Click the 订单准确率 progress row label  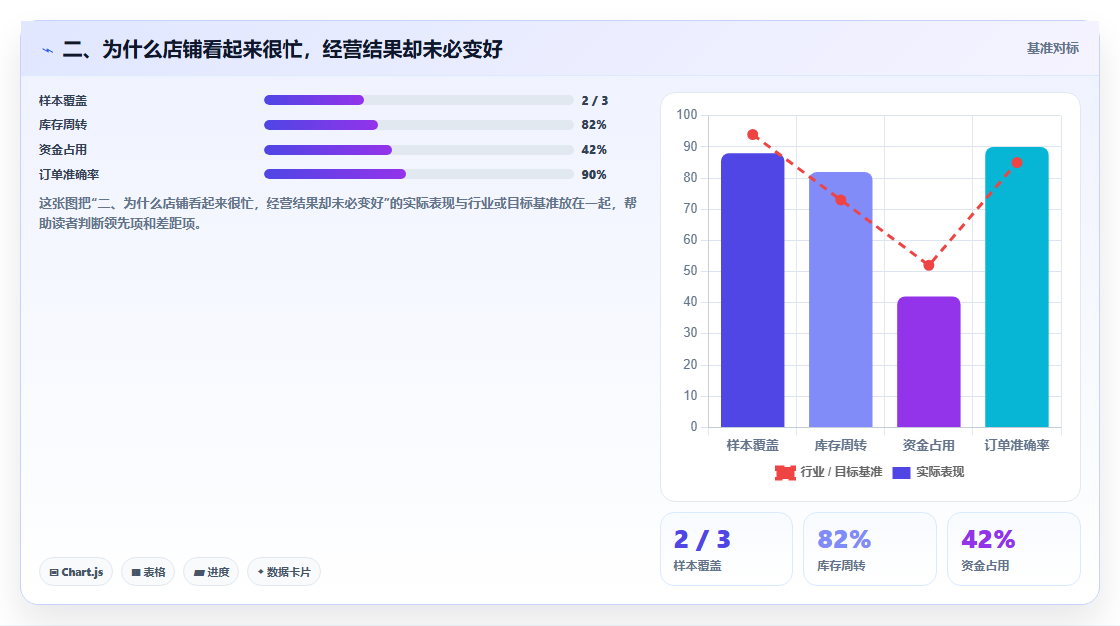pos(69,175)
